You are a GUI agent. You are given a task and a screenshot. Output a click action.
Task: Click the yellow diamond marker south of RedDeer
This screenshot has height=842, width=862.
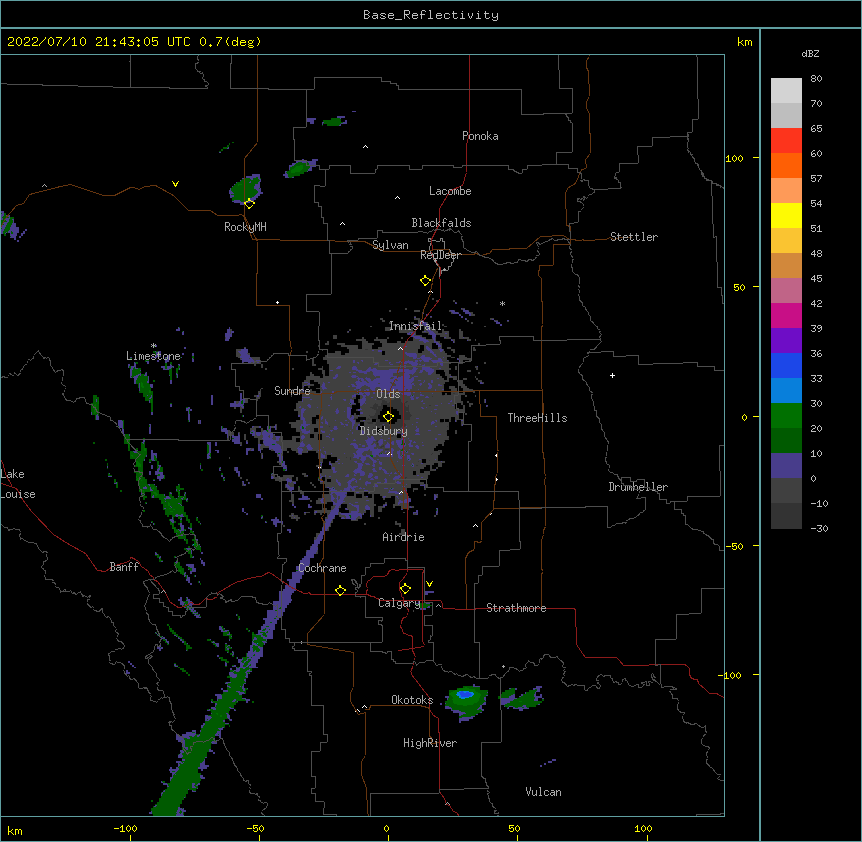tap(425, 280)
